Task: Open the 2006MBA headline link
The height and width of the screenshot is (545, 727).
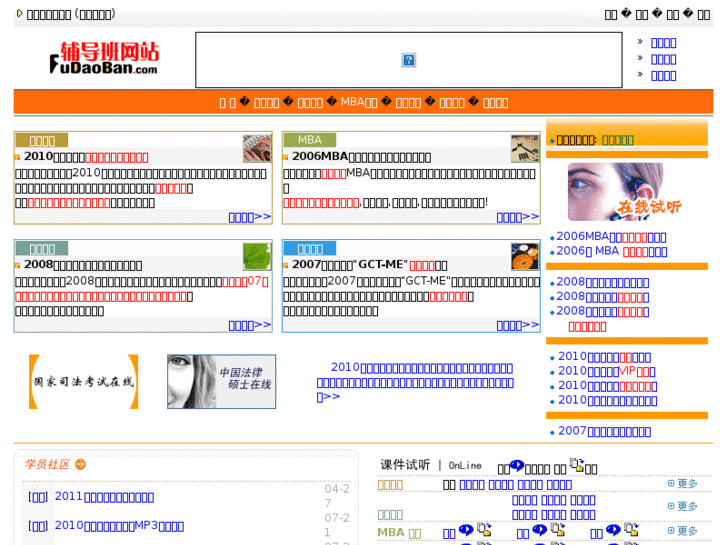Action: coord(362,157)
